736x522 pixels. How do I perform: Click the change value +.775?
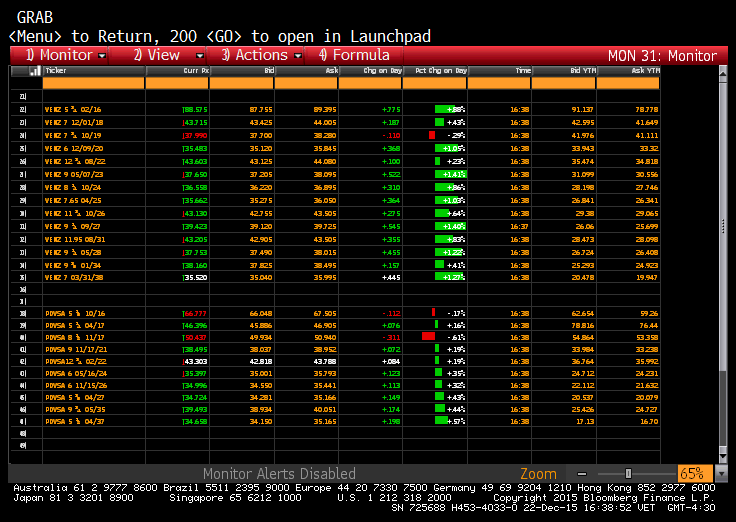click(x=391, y=109)
